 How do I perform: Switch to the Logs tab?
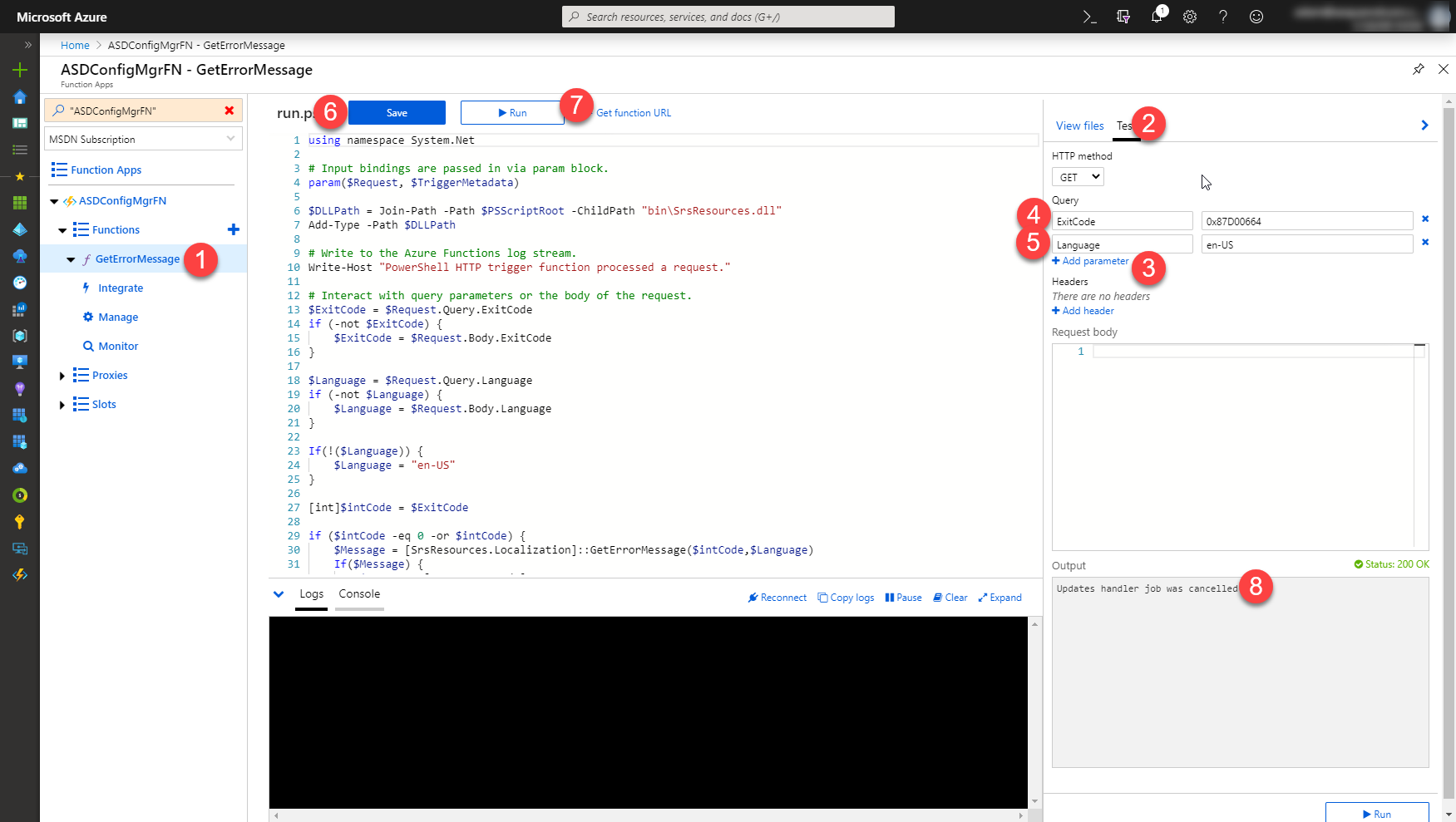point(312,594)
